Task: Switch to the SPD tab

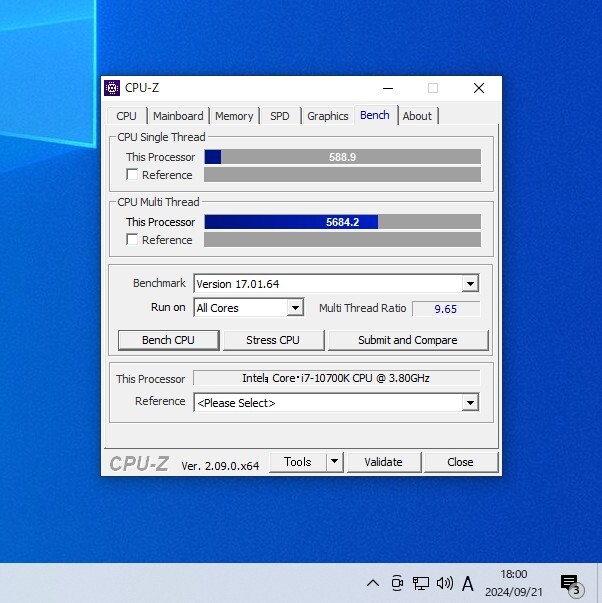Action: (x=280, y=116)
